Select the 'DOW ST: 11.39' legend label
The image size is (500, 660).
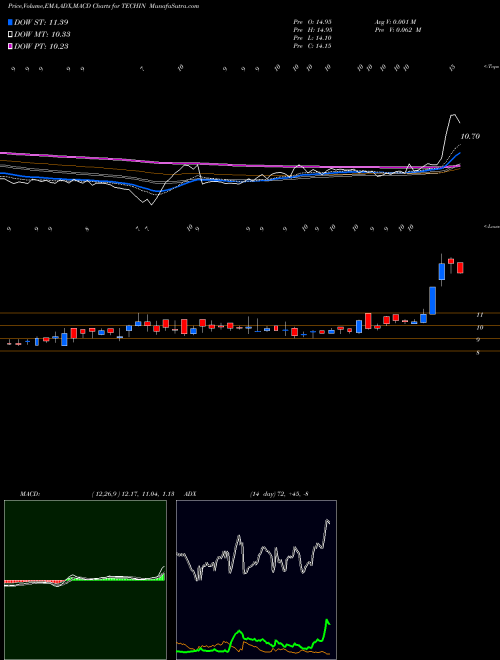coord(41,22)
